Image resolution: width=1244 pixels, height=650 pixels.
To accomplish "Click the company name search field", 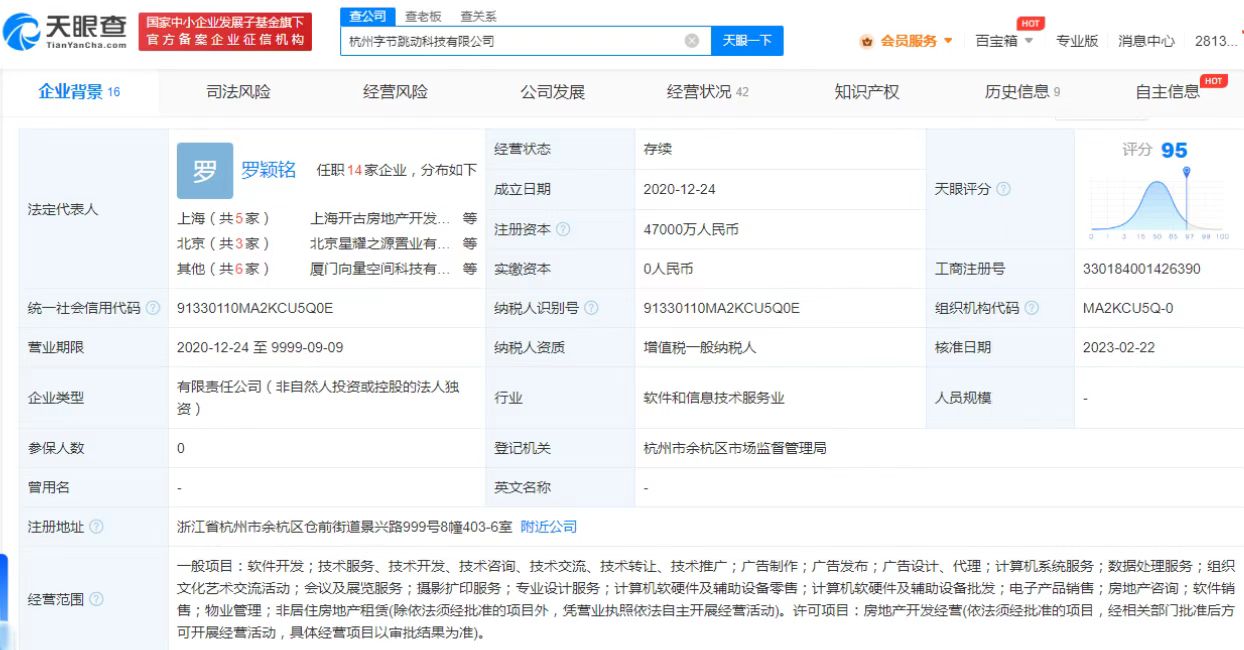I will pos(510,41).
